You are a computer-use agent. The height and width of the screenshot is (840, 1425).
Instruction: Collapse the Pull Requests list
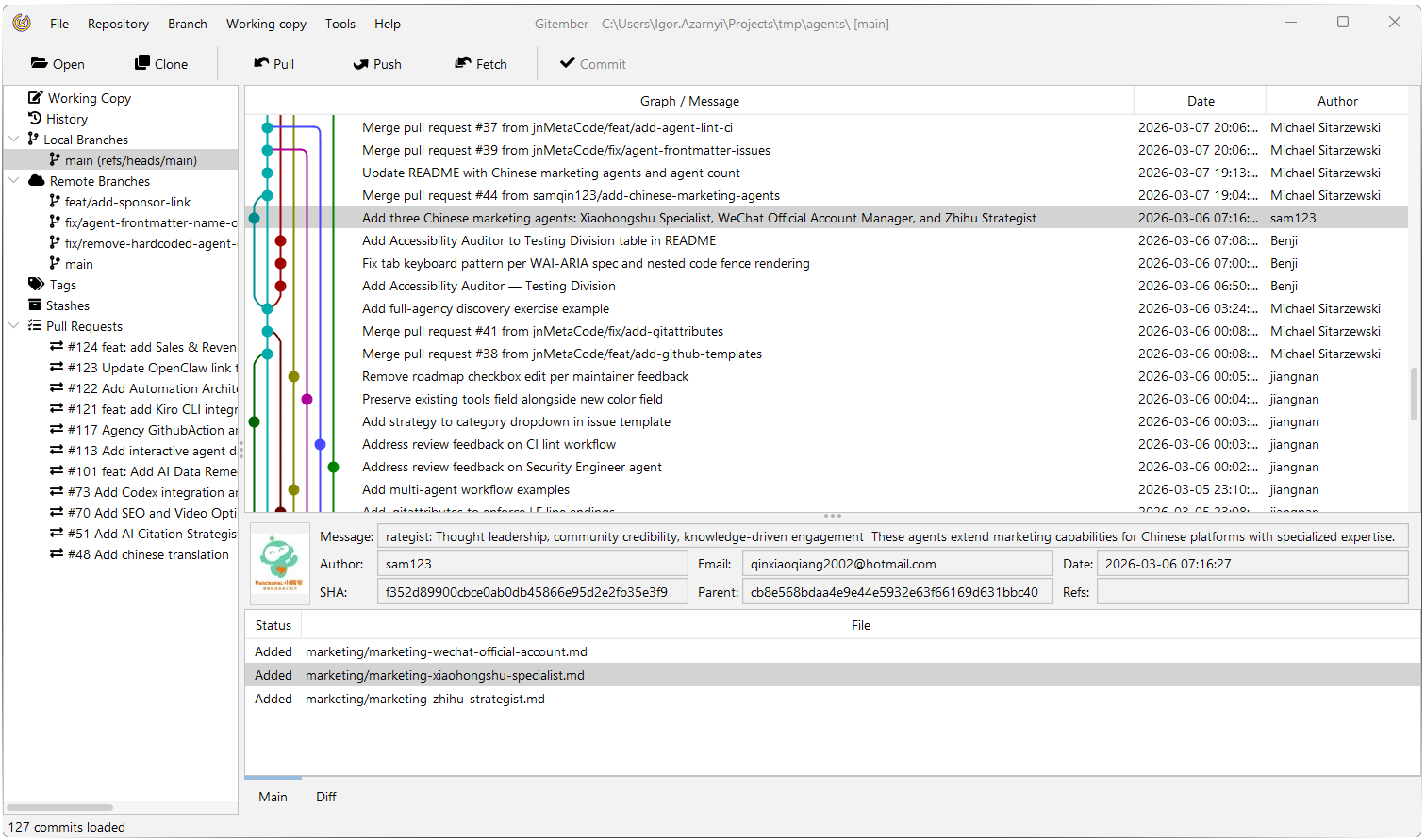(13, 325)
